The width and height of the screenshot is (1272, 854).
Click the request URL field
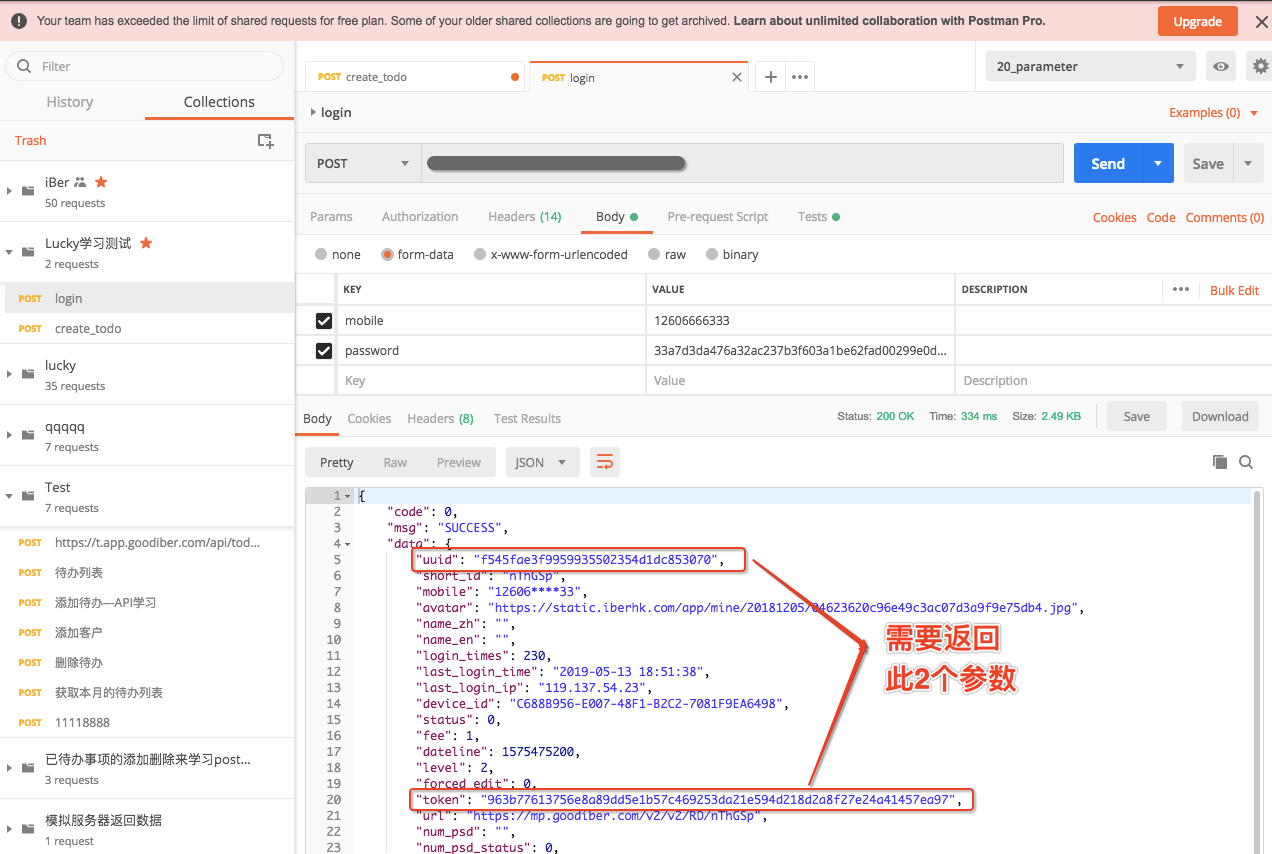click(742, 163)
